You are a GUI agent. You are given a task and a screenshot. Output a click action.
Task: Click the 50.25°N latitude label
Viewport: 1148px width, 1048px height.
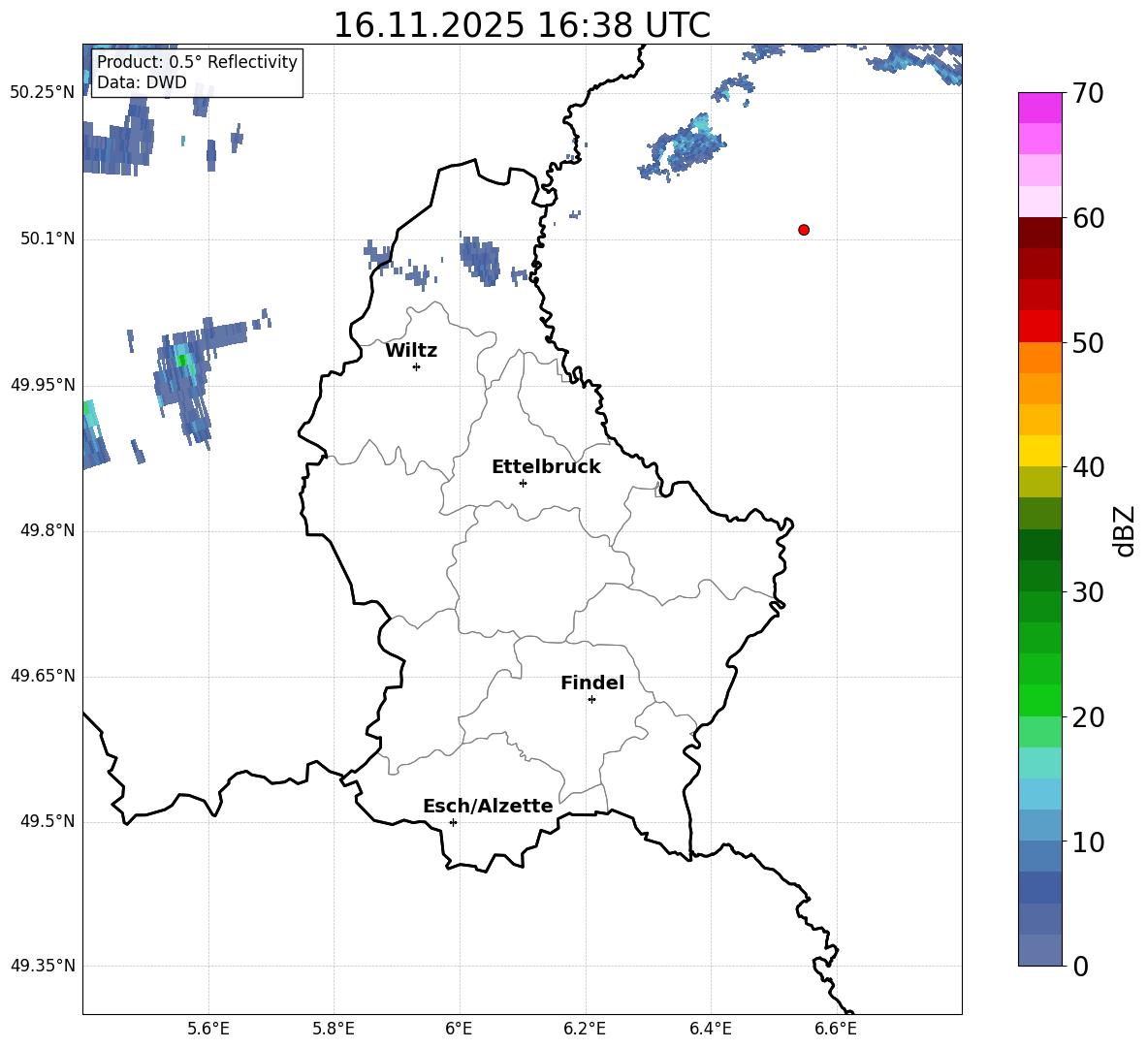coord(43,93)
